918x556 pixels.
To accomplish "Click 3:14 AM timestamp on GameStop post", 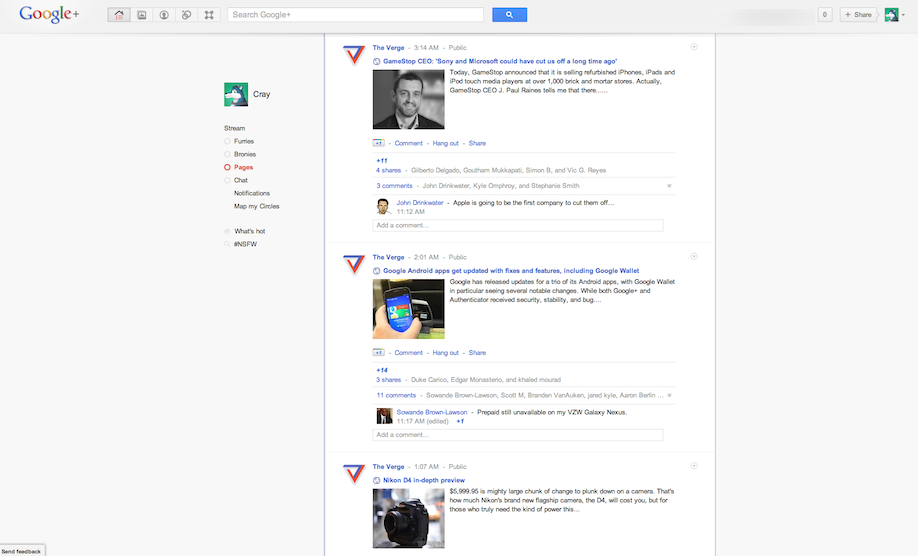I will 426,48.
